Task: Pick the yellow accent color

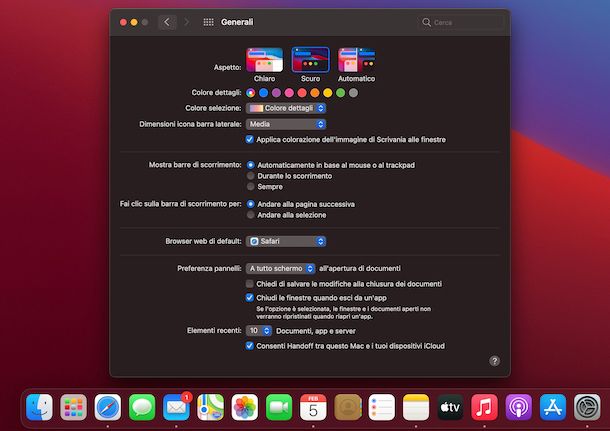Action: pyautogui.click(x=328, y=93)
